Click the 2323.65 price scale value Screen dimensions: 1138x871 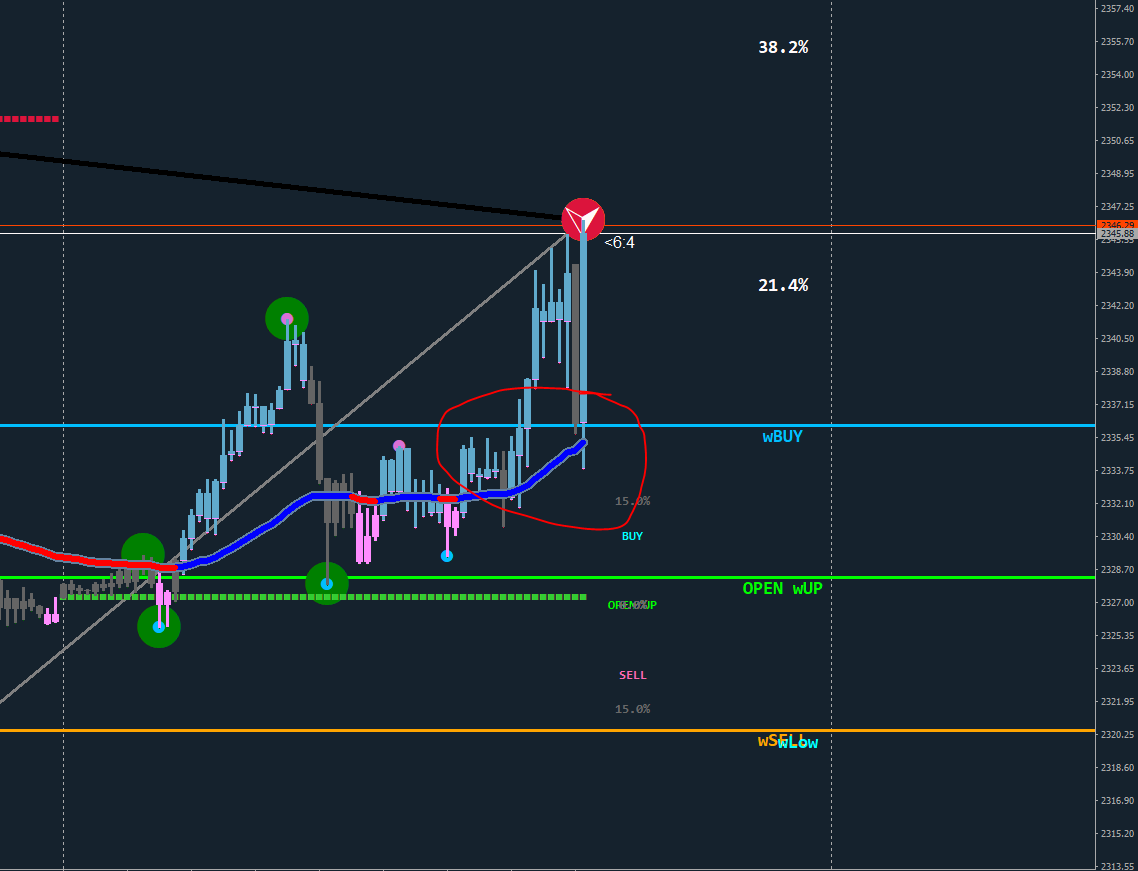point(1117,668)
